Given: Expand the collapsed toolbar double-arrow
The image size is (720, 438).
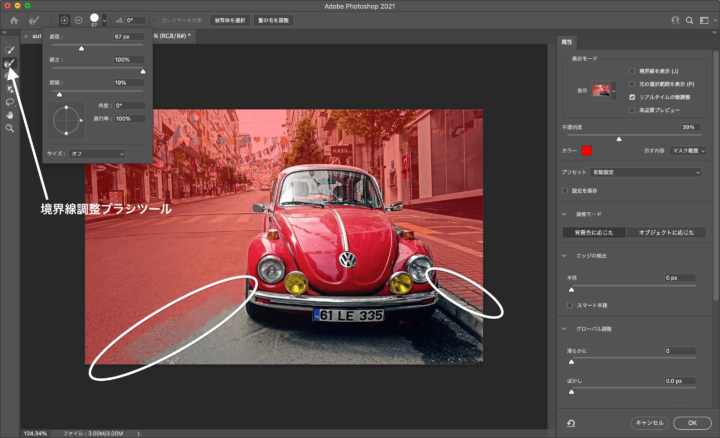Looking at the screenshot, I should 4,32.
